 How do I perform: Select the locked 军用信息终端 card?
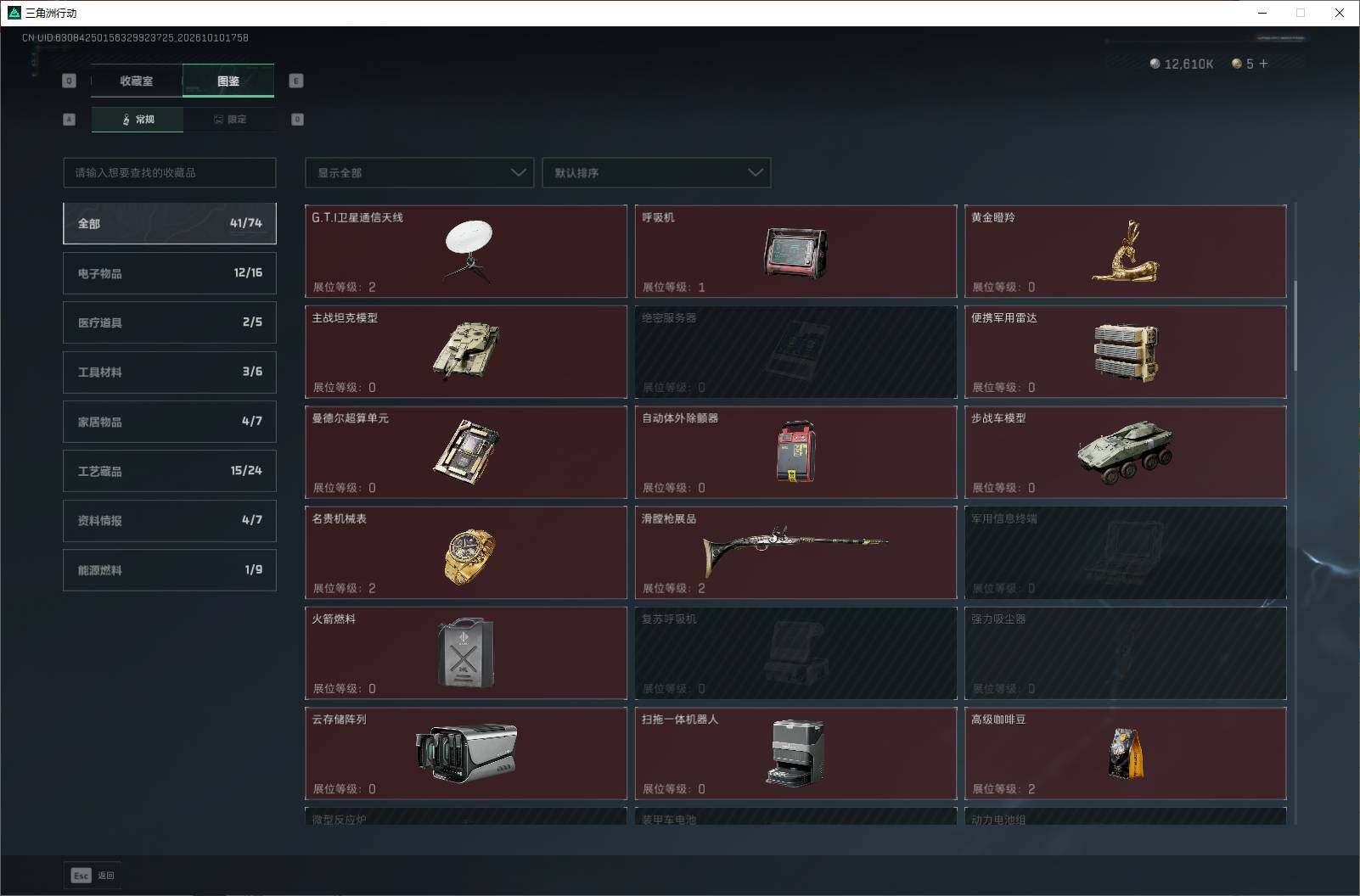(x=1126, y=552)
